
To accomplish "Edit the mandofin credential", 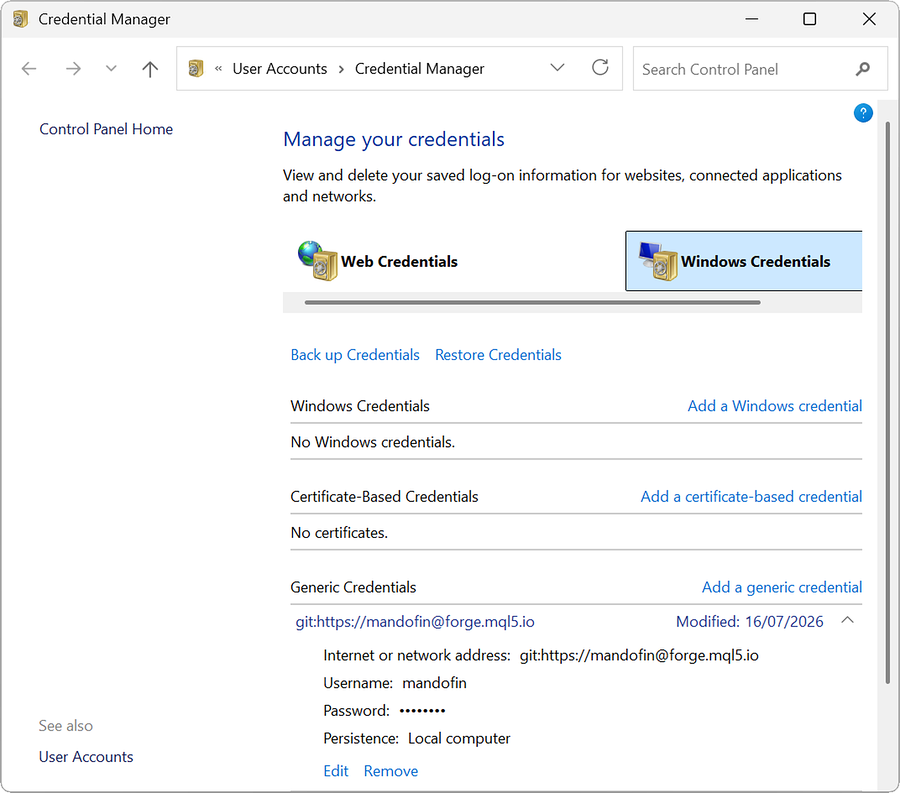I will click(336, 771).
